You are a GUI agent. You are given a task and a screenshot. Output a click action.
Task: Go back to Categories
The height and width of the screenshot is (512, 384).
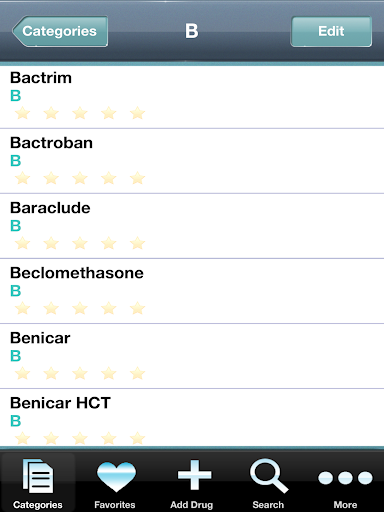click(60, 31)
